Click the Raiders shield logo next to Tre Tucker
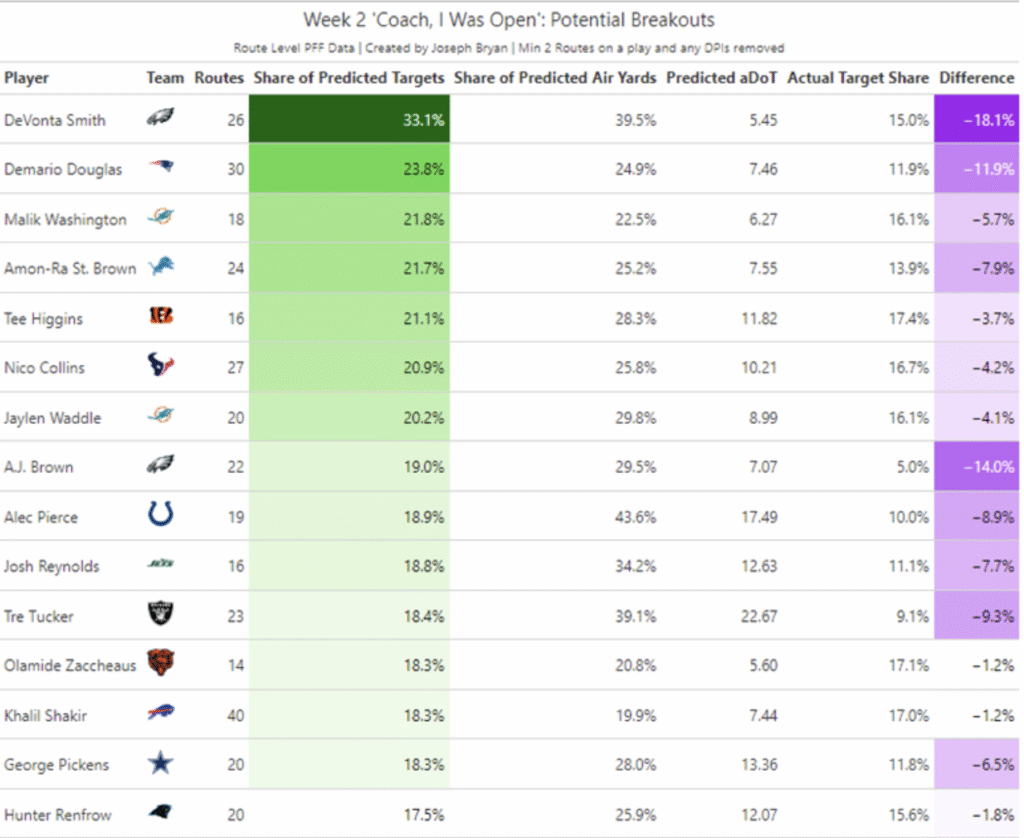Viewport: 1024px width, 838px height. tap(160, 614)
